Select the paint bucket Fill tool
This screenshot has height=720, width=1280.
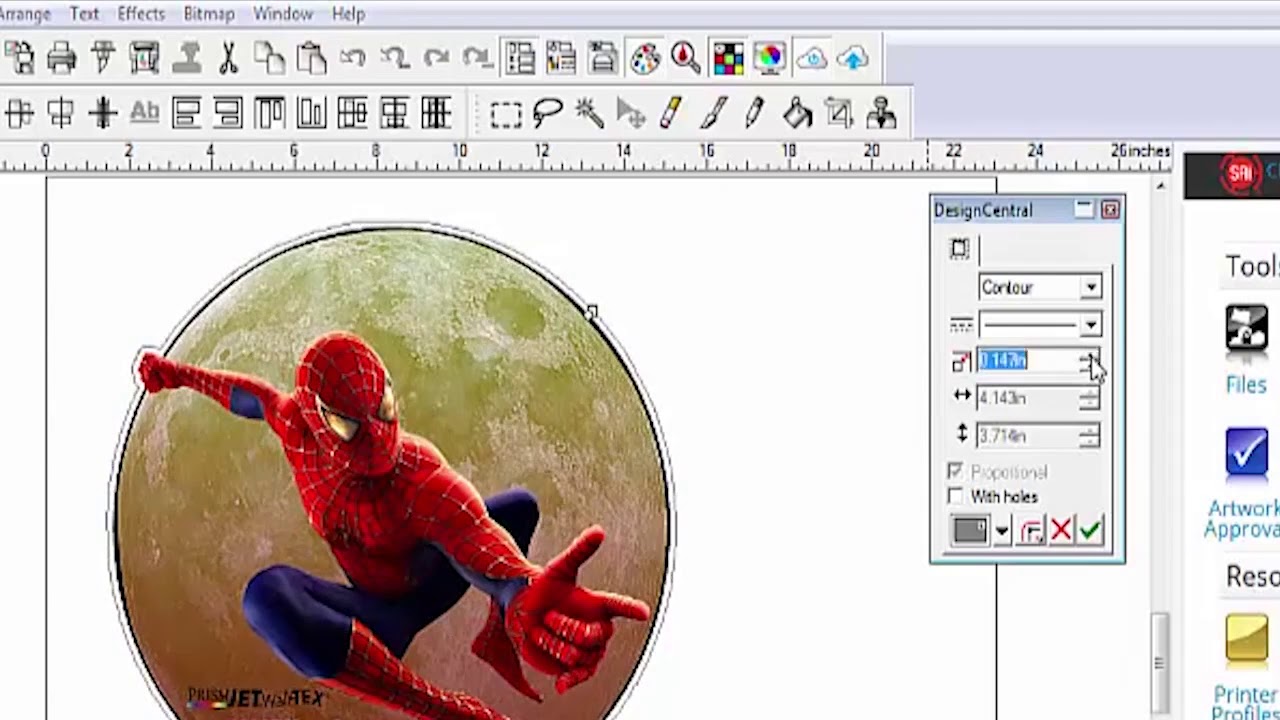(x=797, y=114)
